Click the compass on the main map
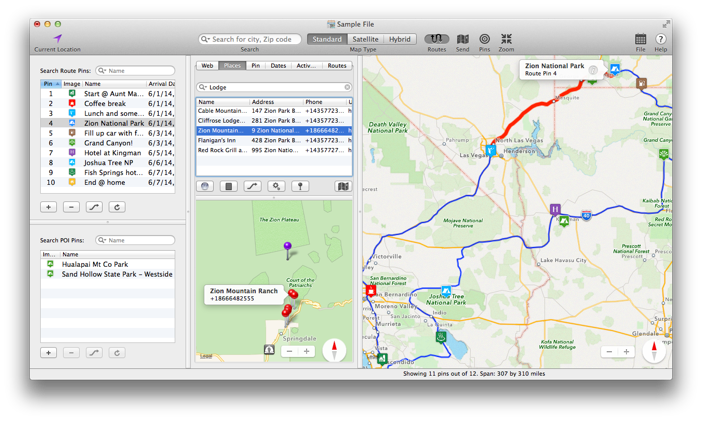 point(654,350)
